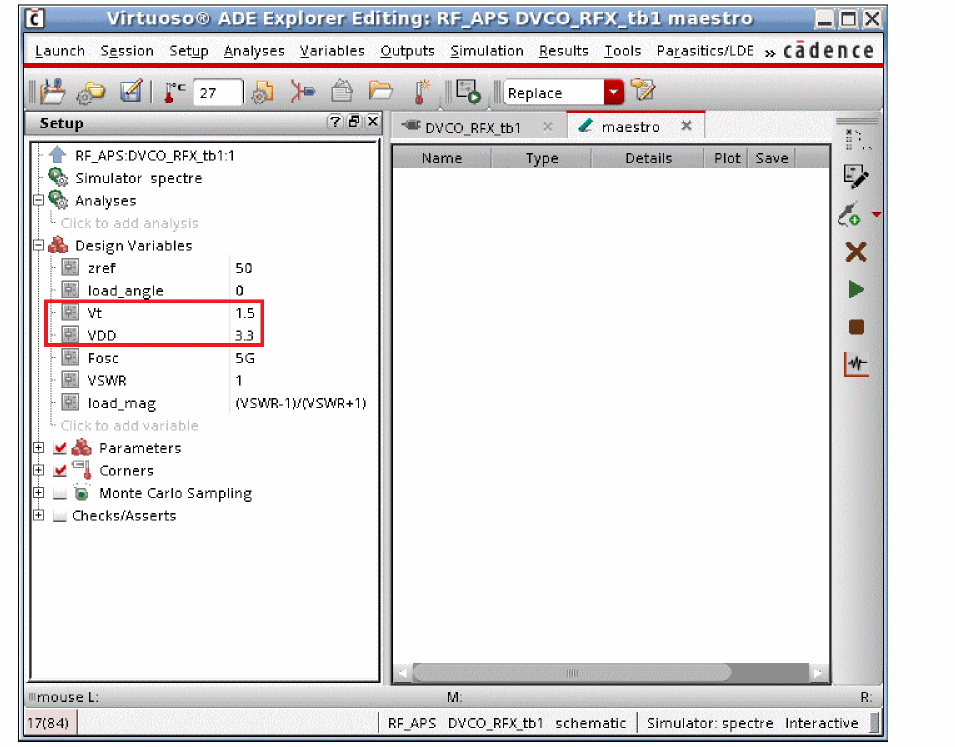Open the Session menu
This screenshot has width=955, height=747.
pyautogui.click(x=127, y=51)
